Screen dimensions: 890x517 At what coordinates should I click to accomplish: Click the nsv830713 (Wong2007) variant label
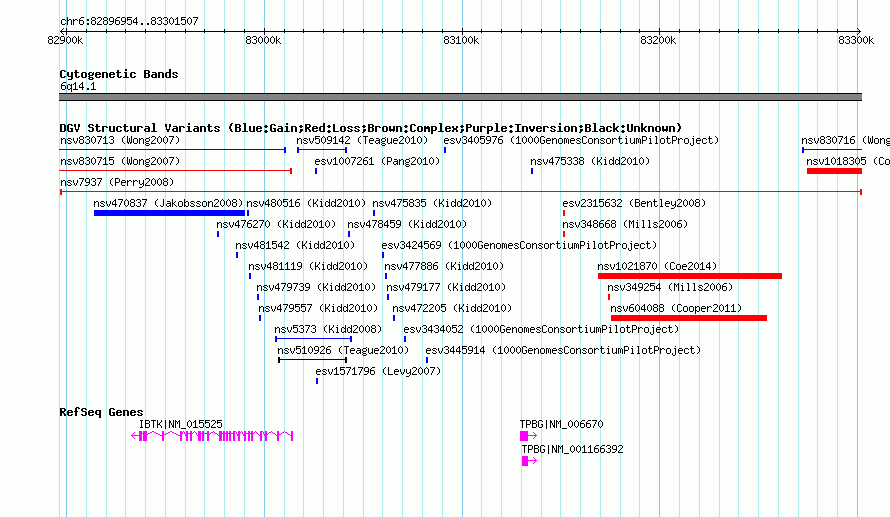[120, 140]
